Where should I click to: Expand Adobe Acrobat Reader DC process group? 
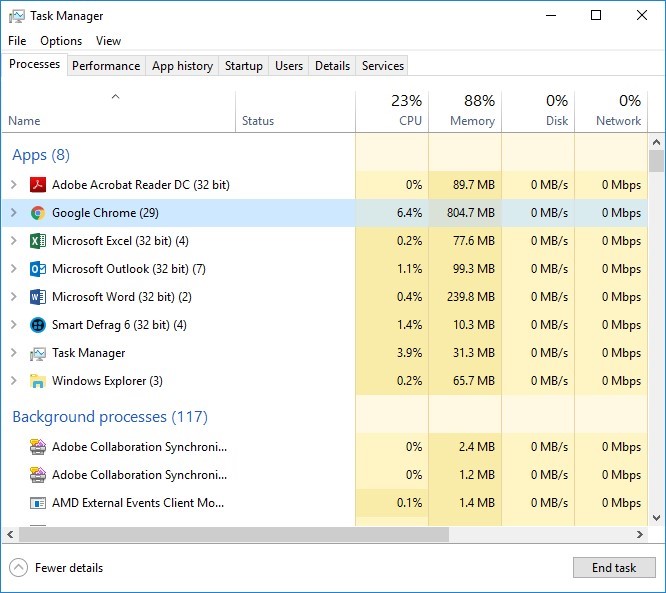click(14, 185)
